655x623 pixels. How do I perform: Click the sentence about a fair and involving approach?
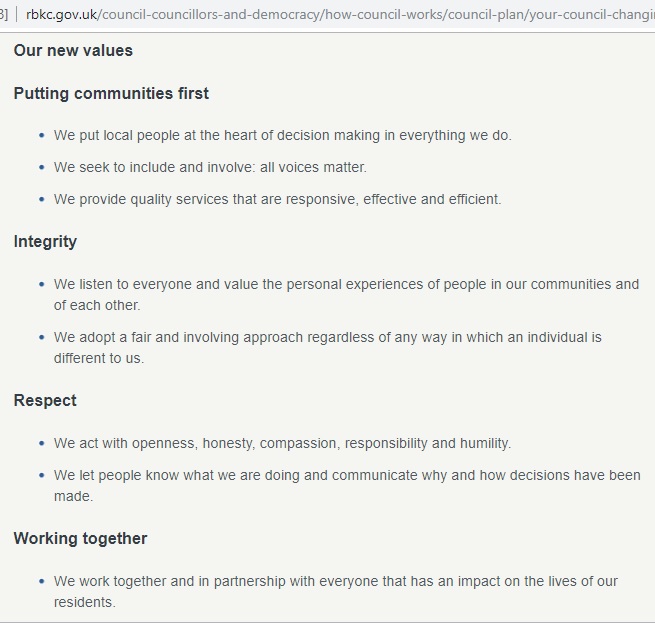(327, 337)
